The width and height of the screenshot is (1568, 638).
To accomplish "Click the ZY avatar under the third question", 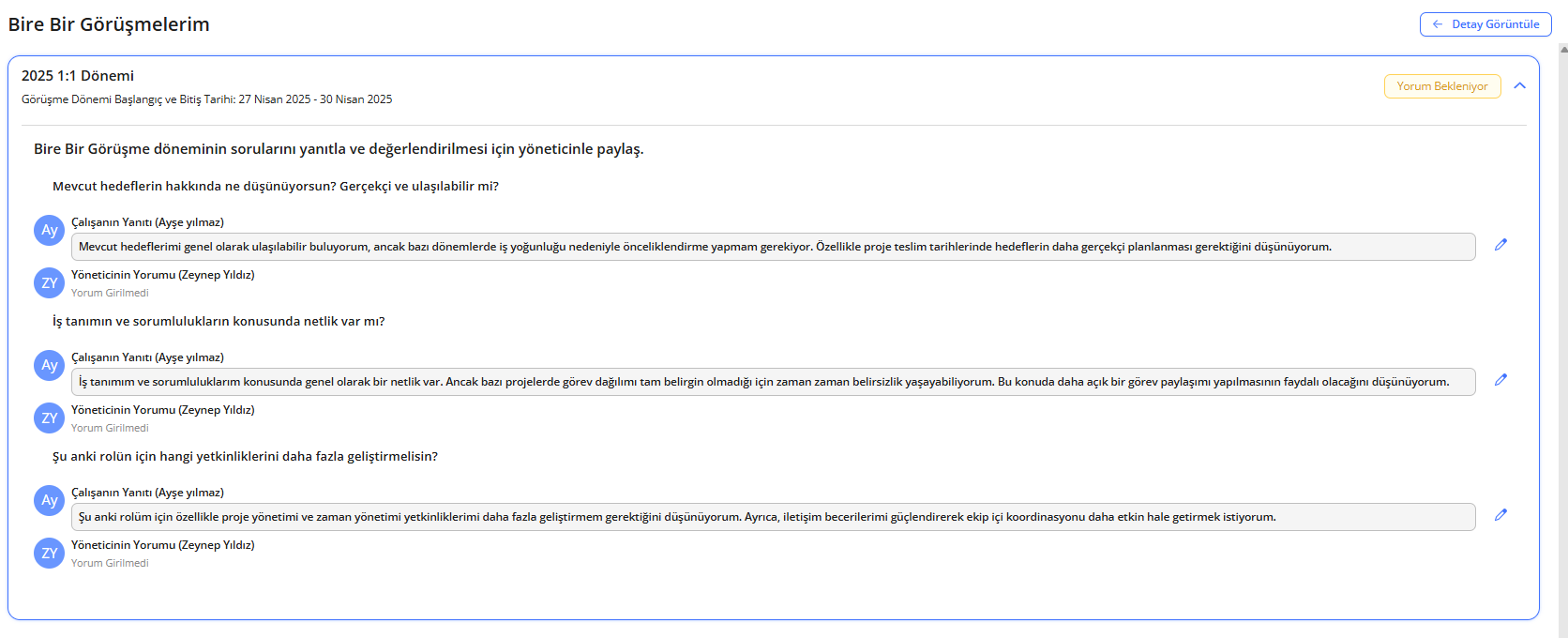I will (x=49, y=554).
